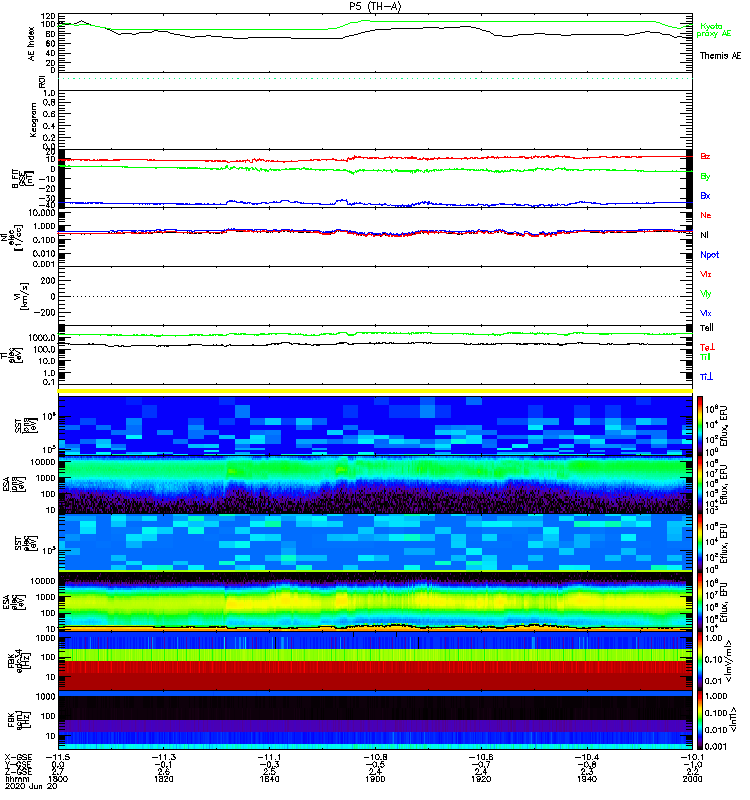Click the X-GSE value "-11.3"
Viewport: 750px width, 800px height.
coord(164,758)
